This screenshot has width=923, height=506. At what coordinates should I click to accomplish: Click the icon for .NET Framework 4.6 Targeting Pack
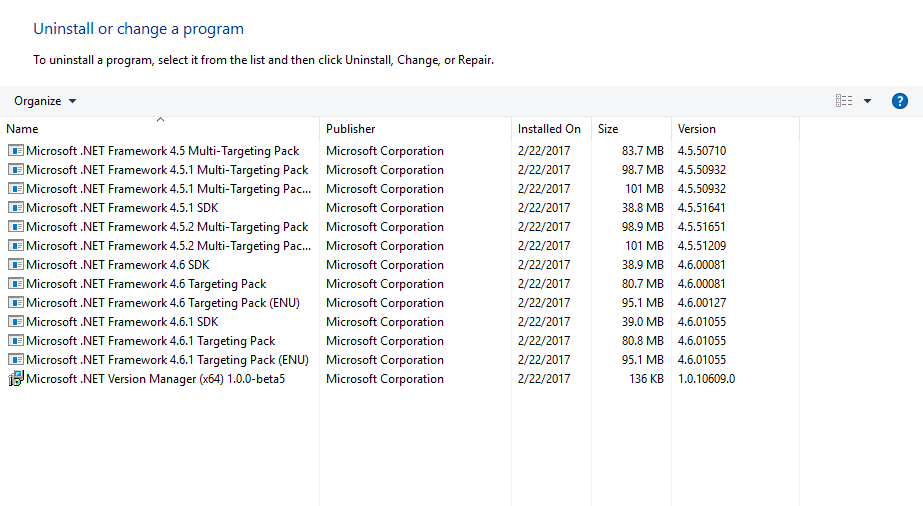coord(16,284)
